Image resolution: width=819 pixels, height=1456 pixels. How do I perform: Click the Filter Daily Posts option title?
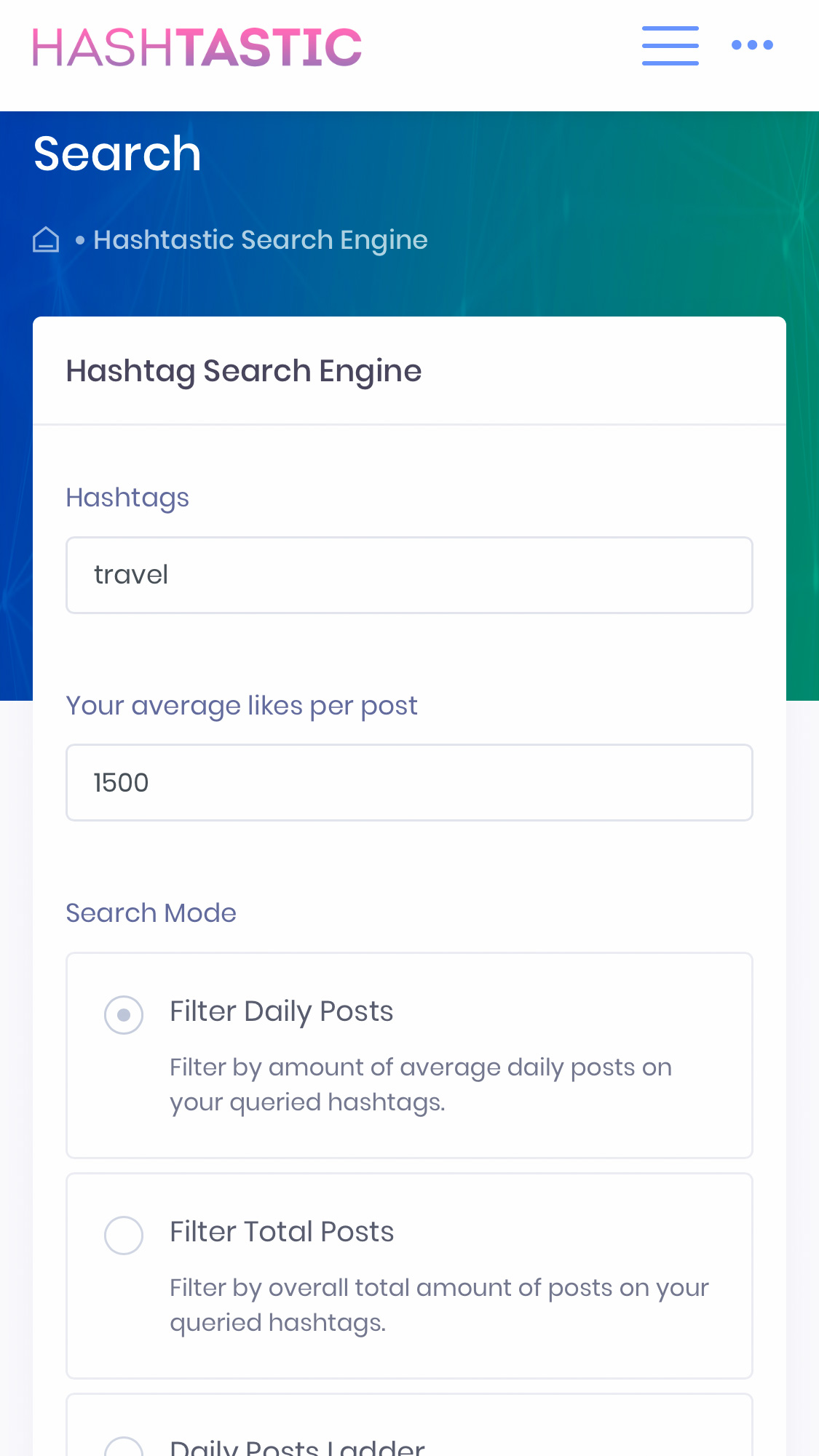[281, 1011]
